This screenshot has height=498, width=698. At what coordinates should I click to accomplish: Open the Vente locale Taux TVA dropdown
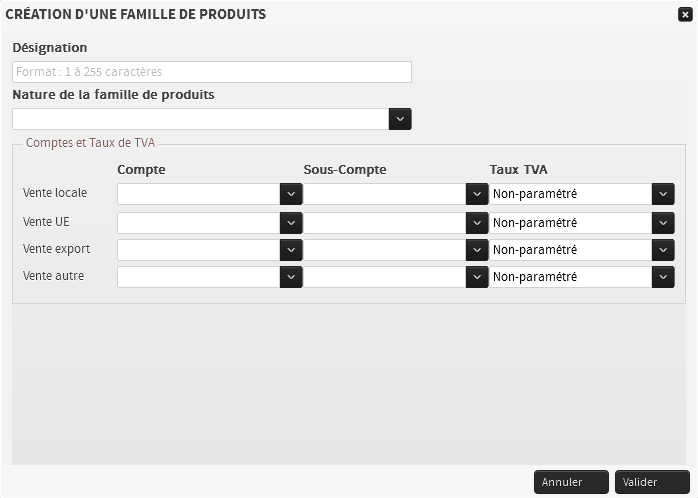[663, 194]
